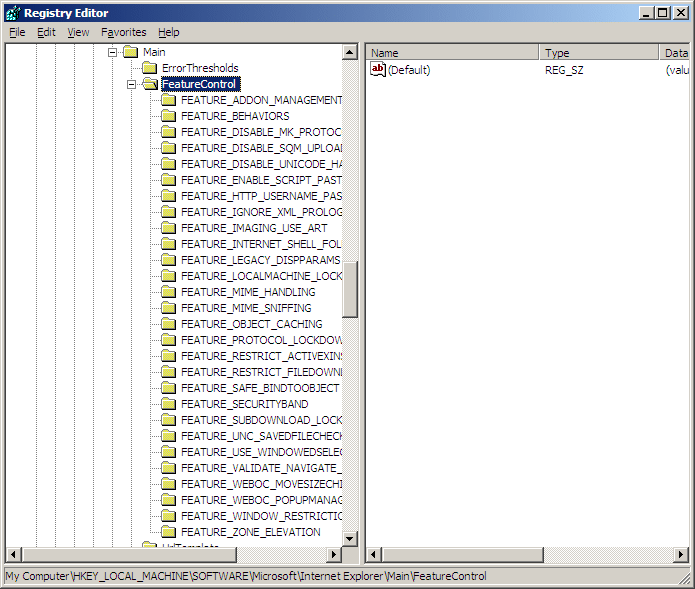The width and height of the screenshot is (695, 589).
Task: Open the Edit menu
Action: pos(46,32)
